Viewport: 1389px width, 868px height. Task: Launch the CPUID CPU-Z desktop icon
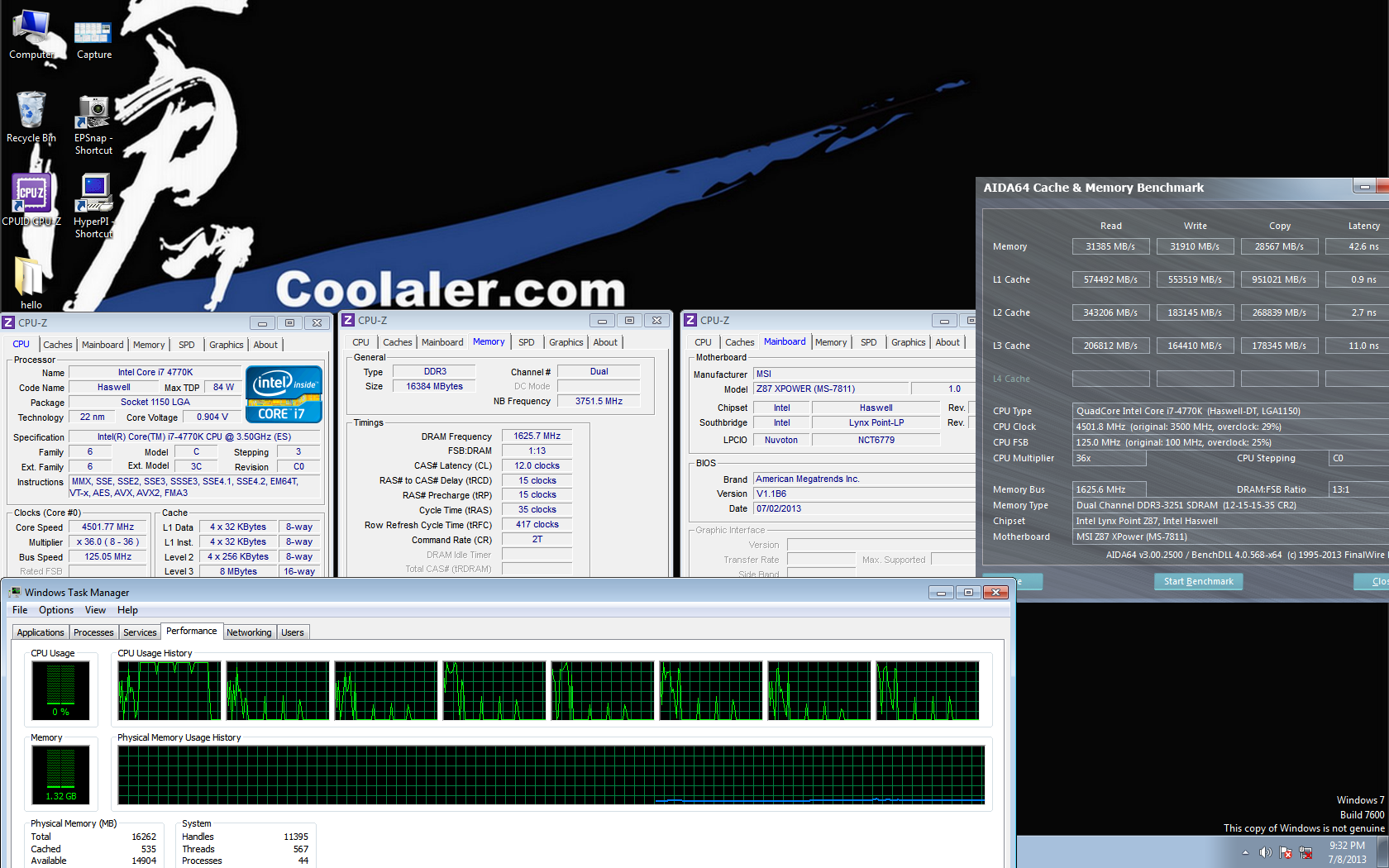click(x=31, y=199)
